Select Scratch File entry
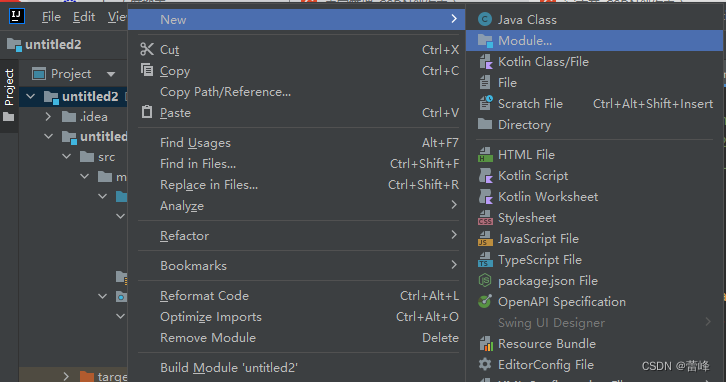Image resolution: width=726 pixels, height=382 pixels. point(594,104)
